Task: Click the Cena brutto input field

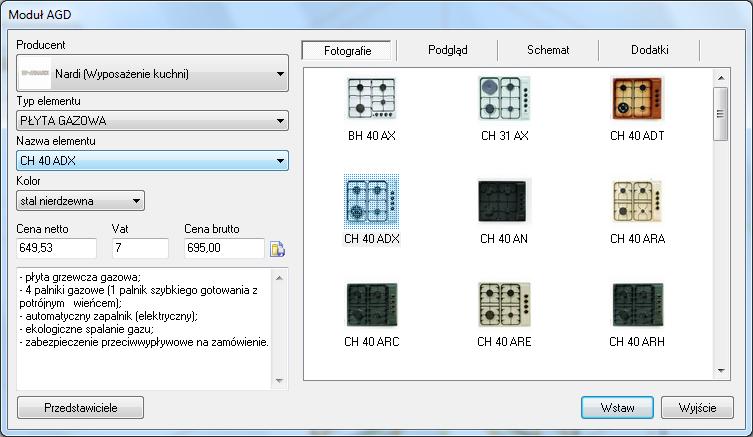Action: pos(224,248)
